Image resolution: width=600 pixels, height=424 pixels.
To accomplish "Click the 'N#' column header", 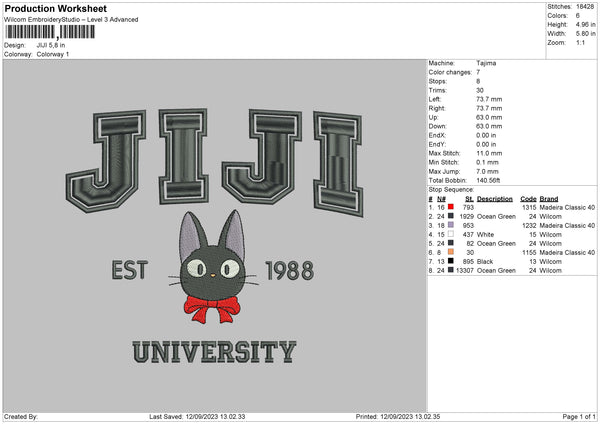I will pos(442,199).
